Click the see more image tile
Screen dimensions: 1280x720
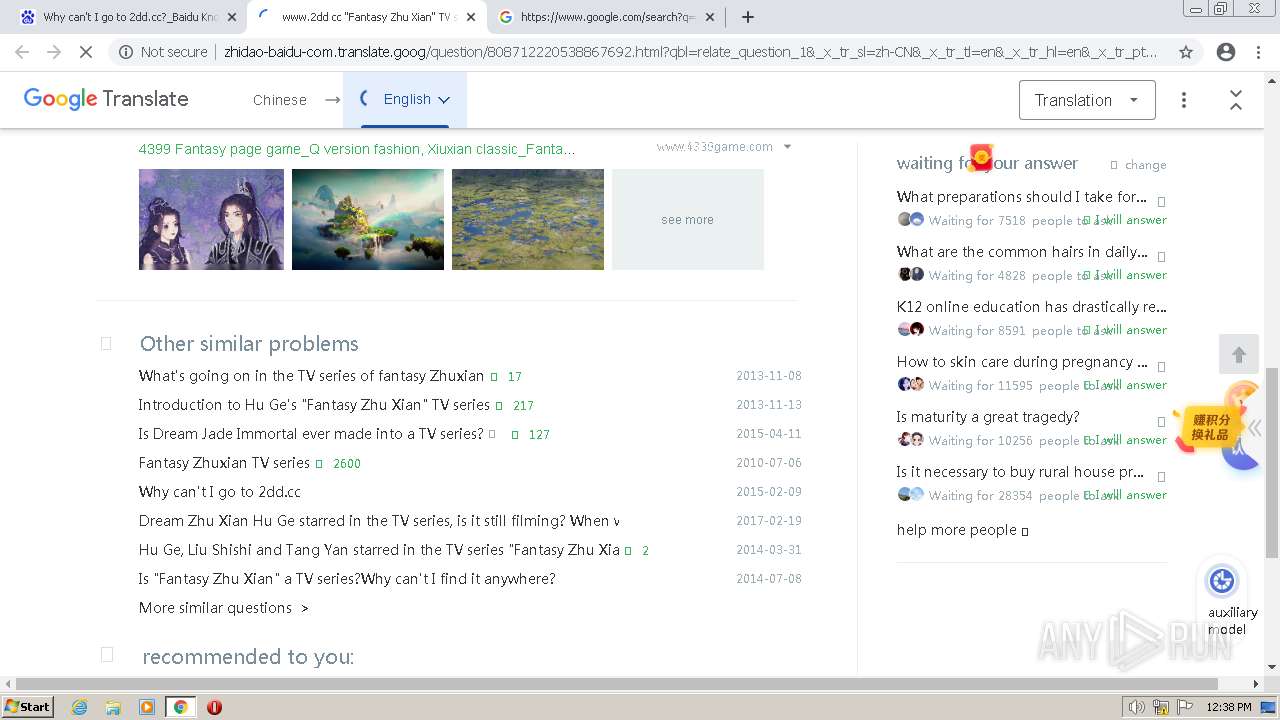pos(688,219)
